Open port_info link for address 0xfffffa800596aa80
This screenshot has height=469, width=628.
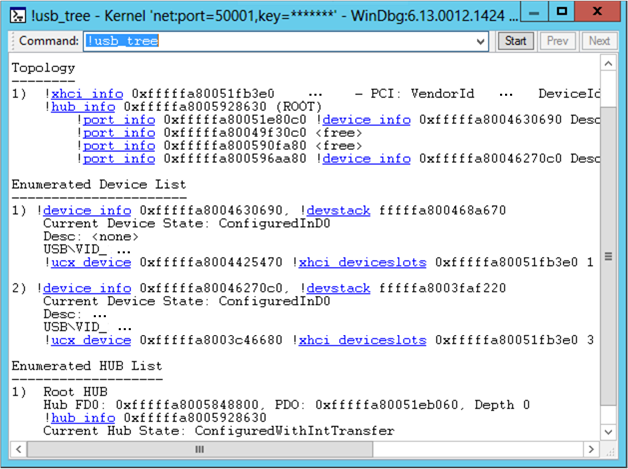pos(119,159)
